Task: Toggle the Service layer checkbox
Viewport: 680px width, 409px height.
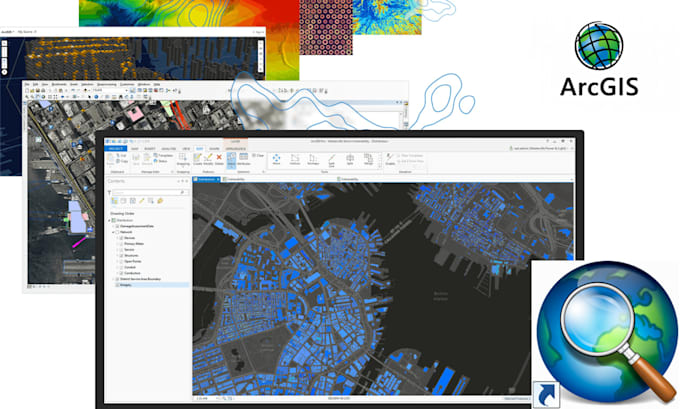Action: (121, 250)
